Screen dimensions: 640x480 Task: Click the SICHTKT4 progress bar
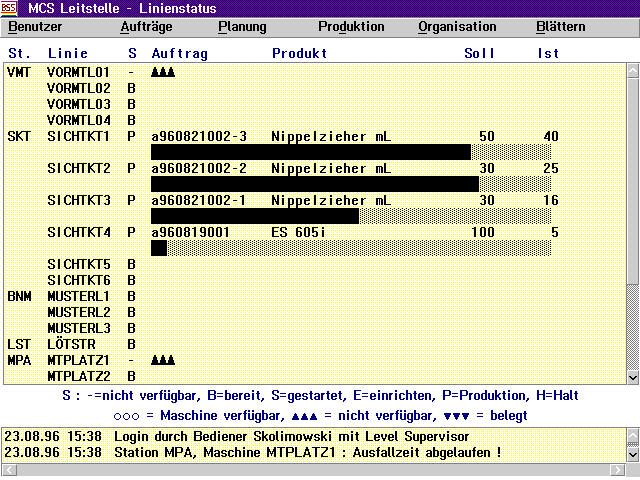coord(350,248)
